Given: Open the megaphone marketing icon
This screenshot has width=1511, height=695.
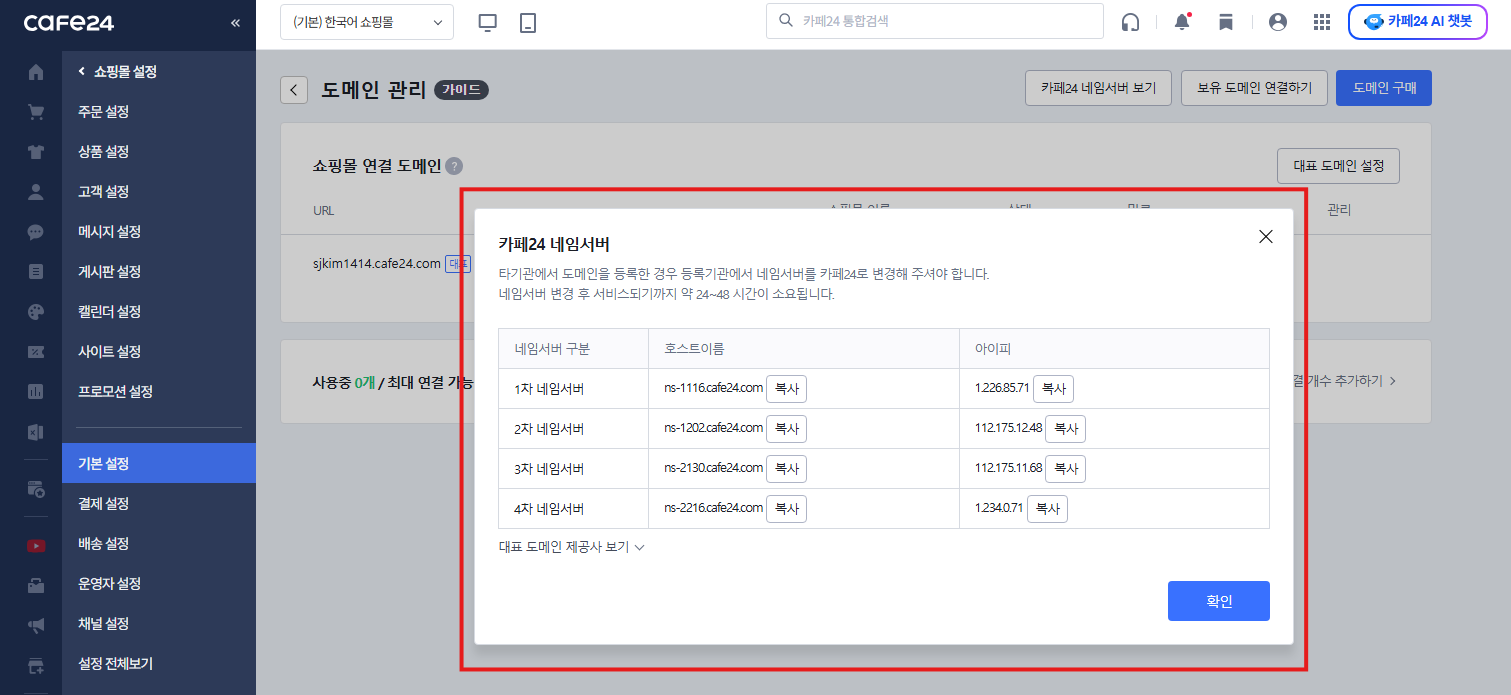Looking at the screenshot, I should click(36, 626).
